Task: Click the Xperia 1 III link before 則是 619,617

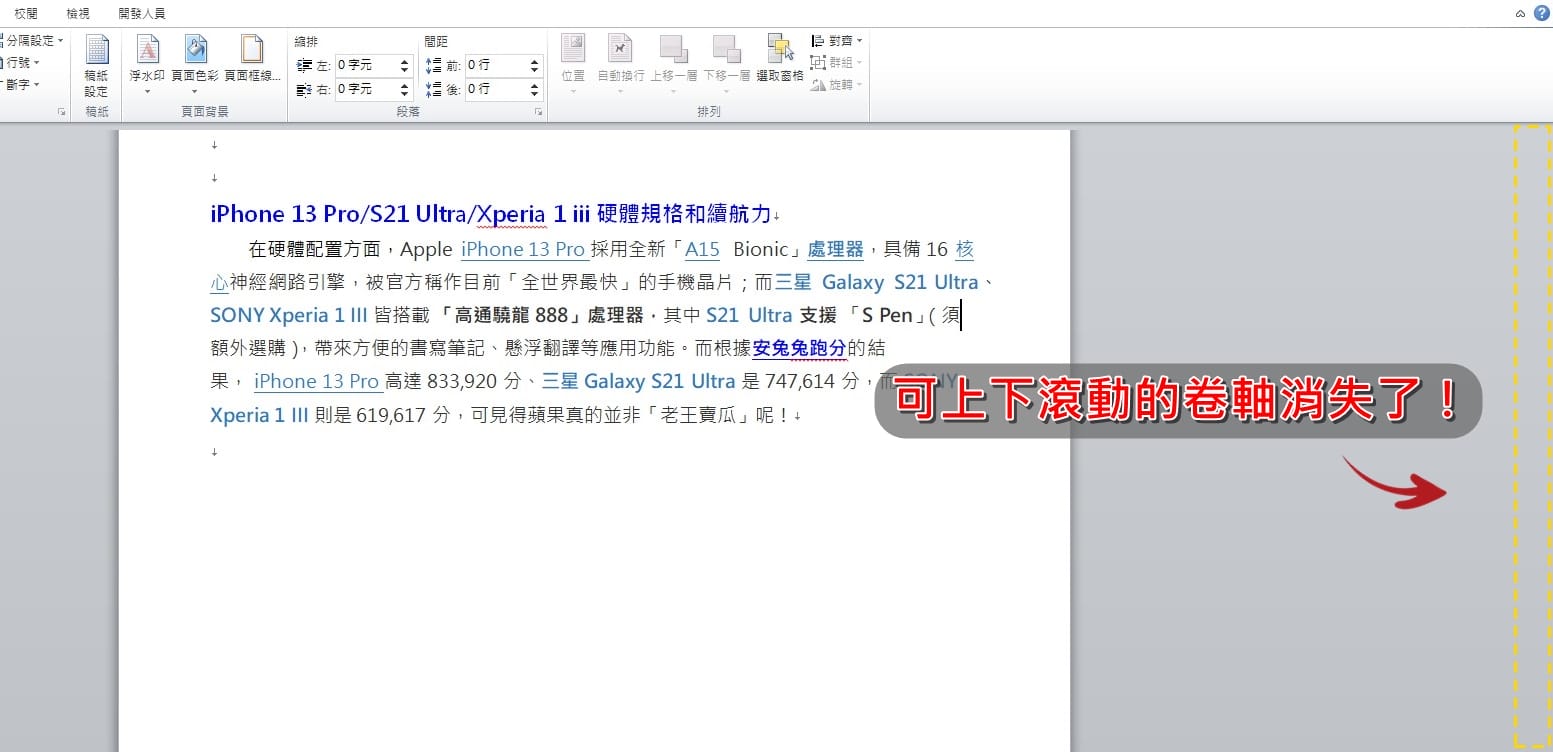Action: [x=259, y=415]
